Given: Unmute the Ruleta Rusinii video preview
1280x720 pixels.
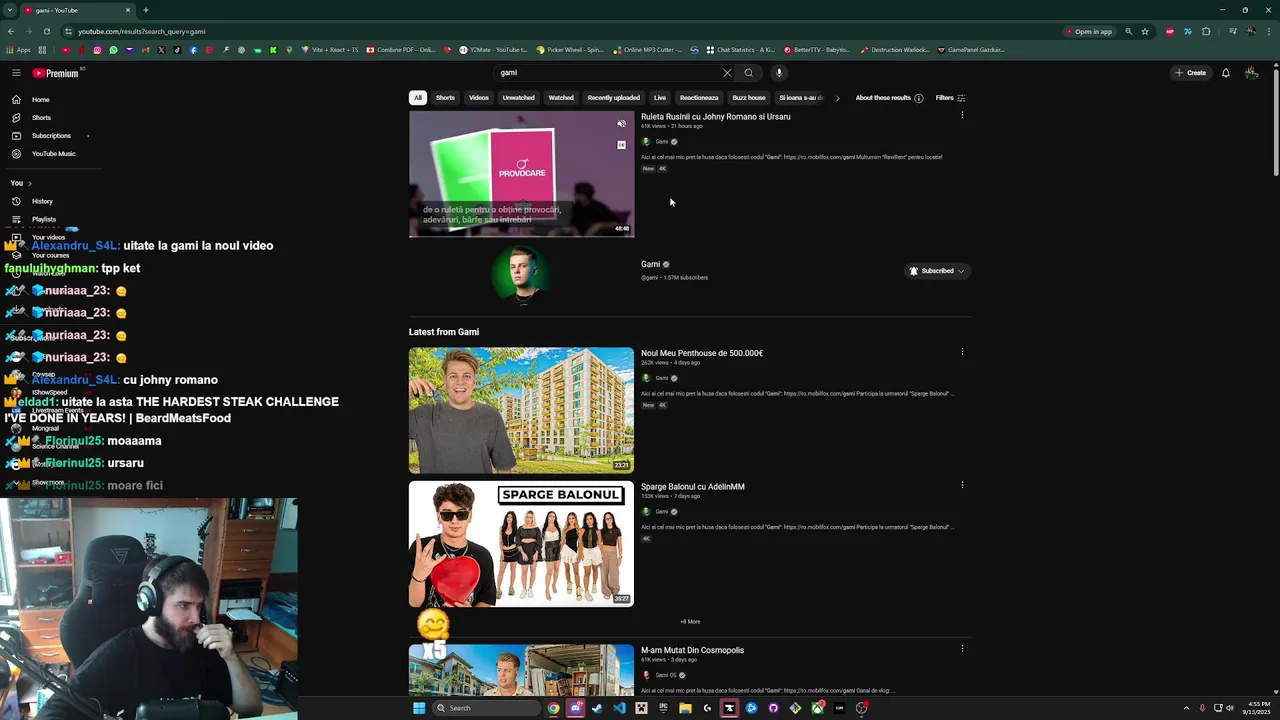Looking at the screenshot, I should (621, 124).
